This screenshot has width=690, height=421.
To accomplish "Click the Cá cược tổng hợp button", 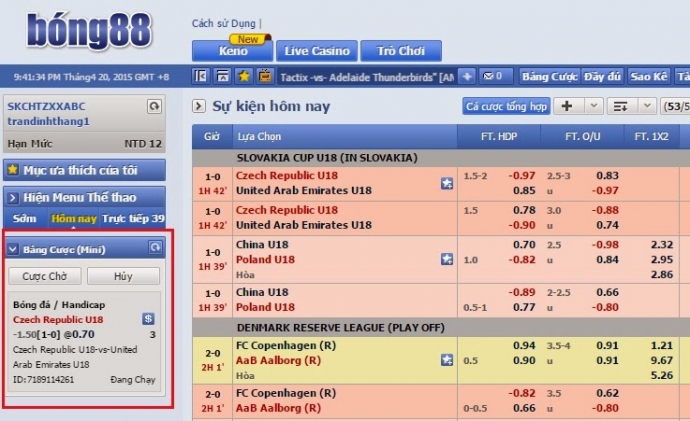I will 507,106.
